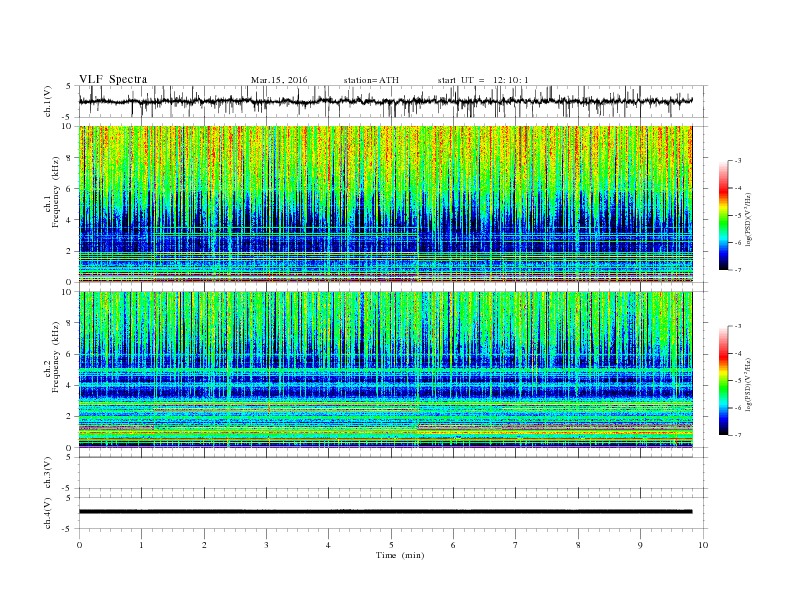This screenshot has height=612, width=792.
Task: Click the "-3" label on ch.1 colorbar
Action: (738, 161)
